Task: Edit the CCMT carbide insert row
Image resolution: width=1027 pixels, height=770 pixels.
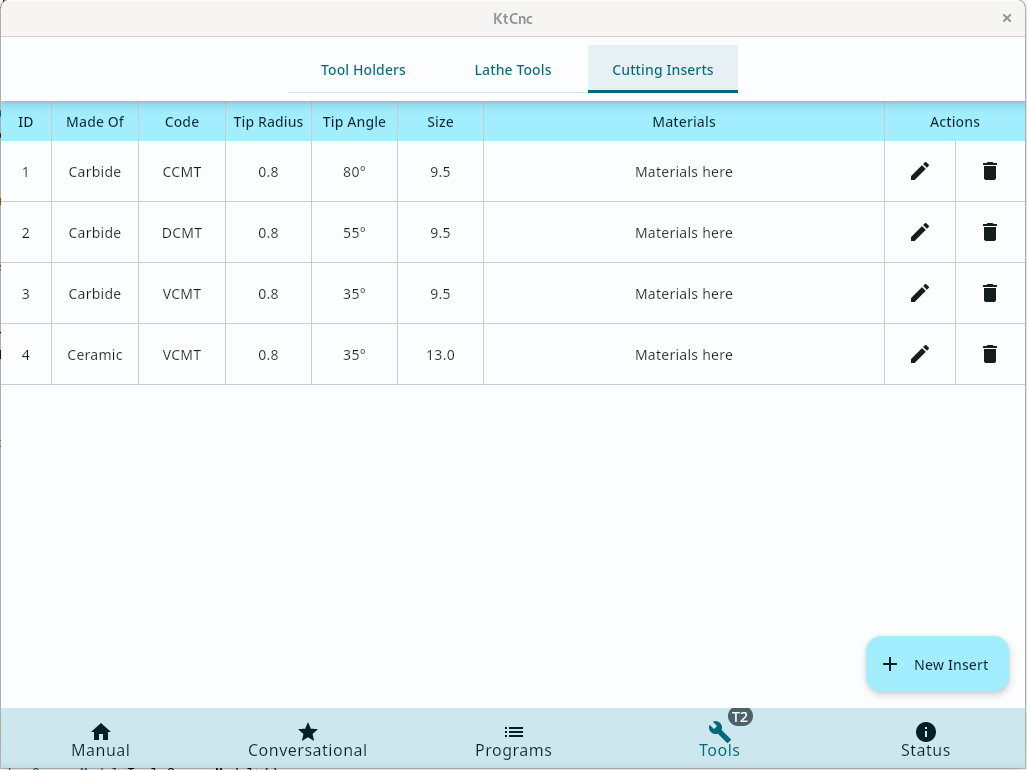Action: coord(920,171)
